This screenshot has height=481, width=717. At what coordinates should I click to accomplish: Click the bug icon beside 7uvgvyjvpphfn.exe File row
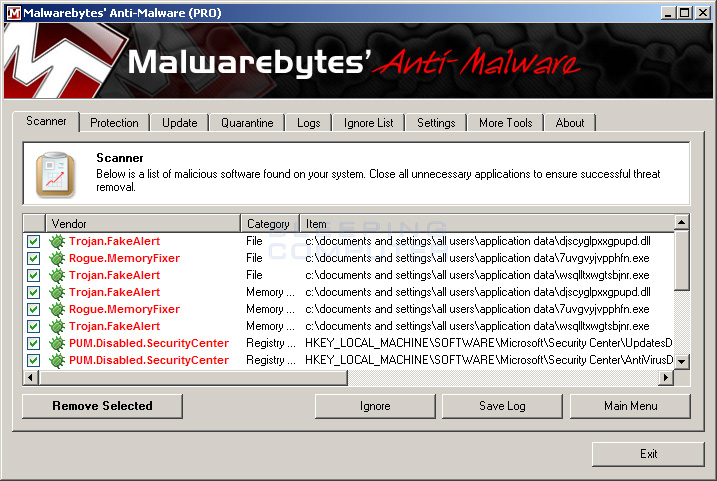(x=57, y=258)
